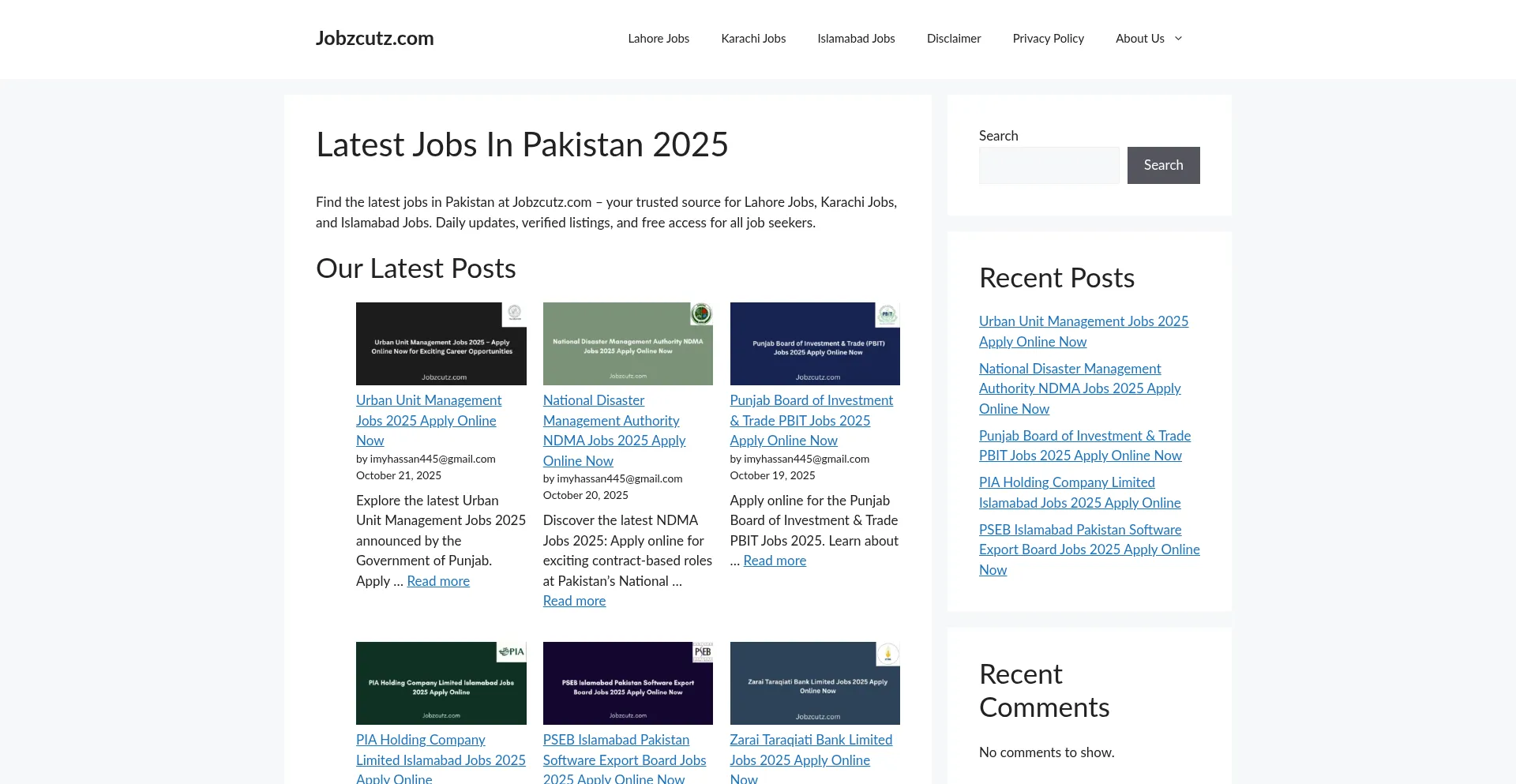Open PSEB Islamabad link in Recent Posts
1516x784 pixels.
point(1090,550)
